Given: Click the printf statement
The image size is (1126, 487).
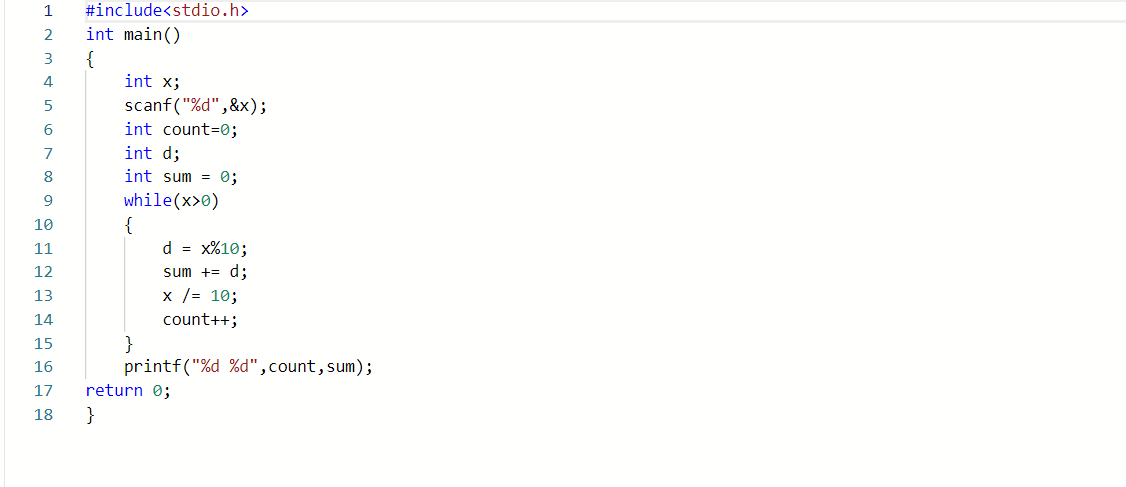Looking at the screenshot, I should 248,367.
